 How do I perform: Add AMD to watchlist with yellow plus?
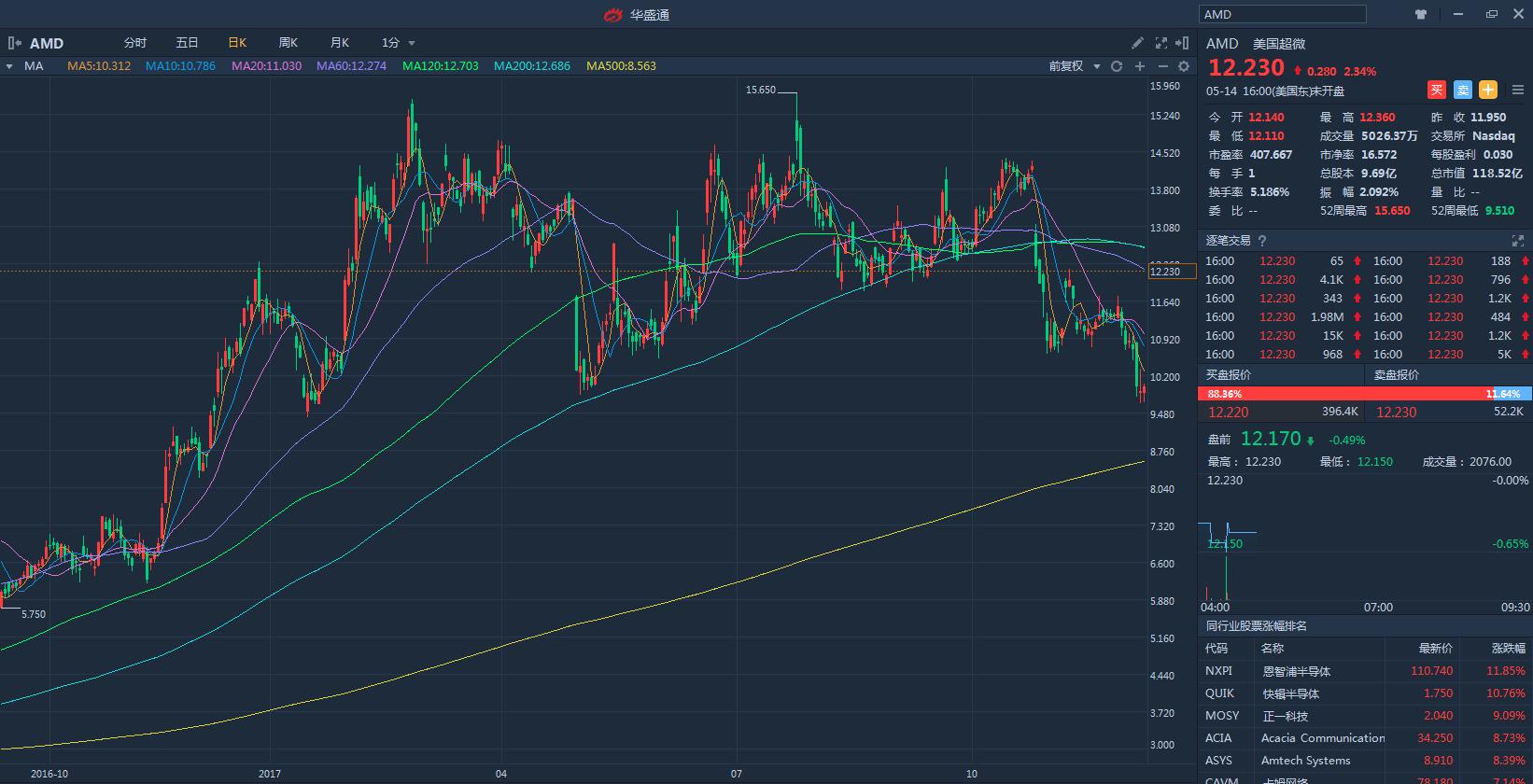[x=1488, y=90]
